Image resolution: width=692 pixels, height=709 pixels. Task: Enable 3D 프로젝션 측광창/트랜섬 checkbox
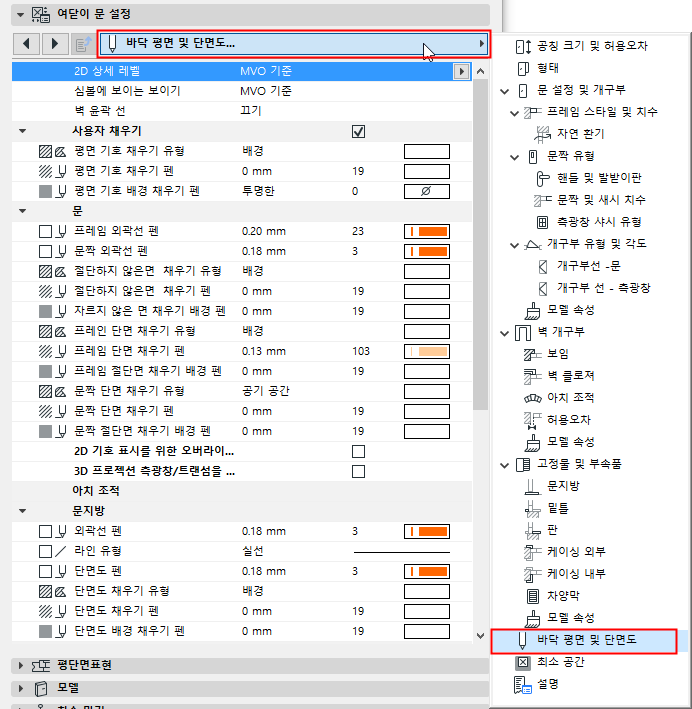pos(358,471)
